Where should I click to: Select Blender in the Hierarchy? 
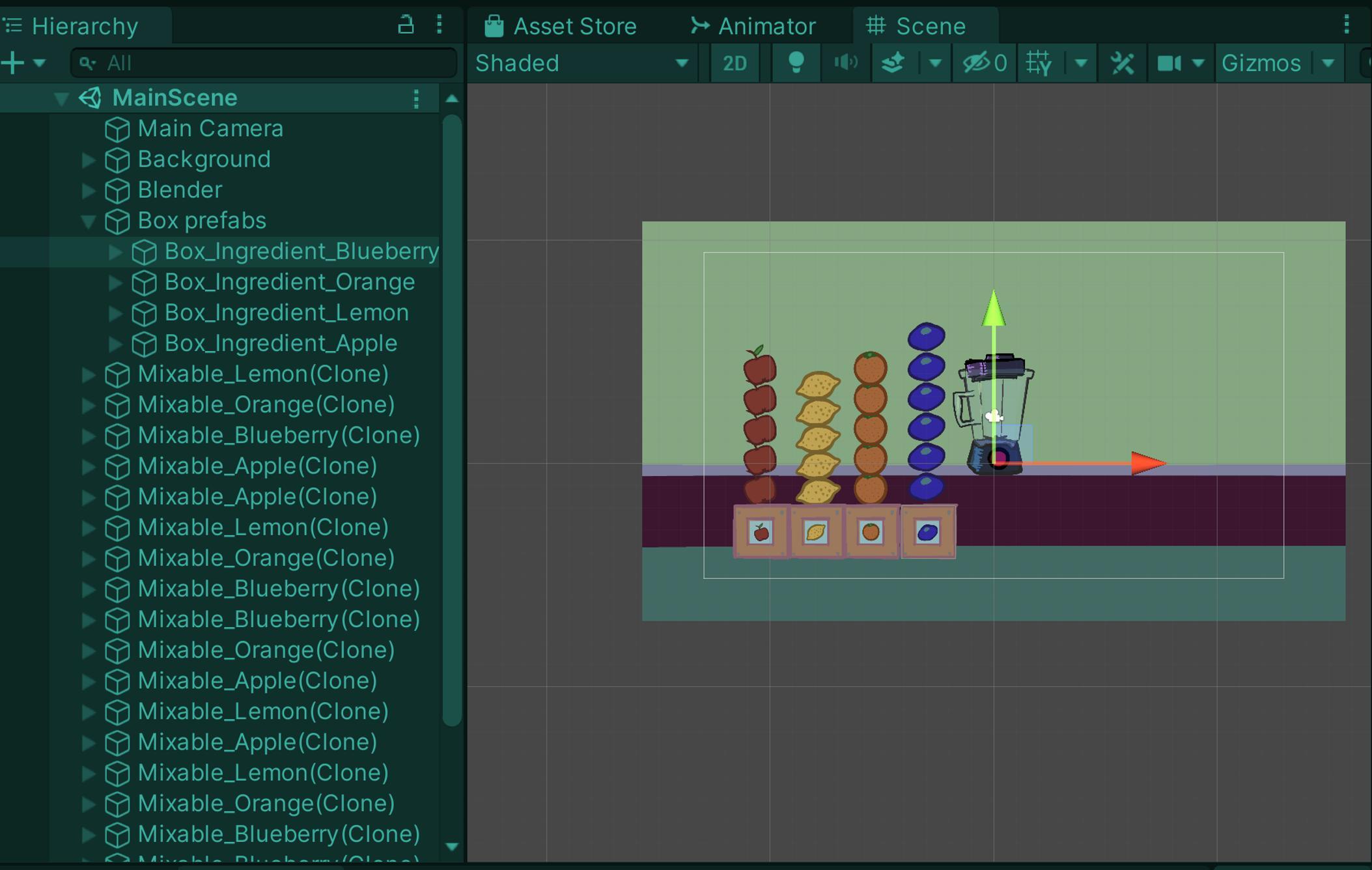click(x=180, y=190)
